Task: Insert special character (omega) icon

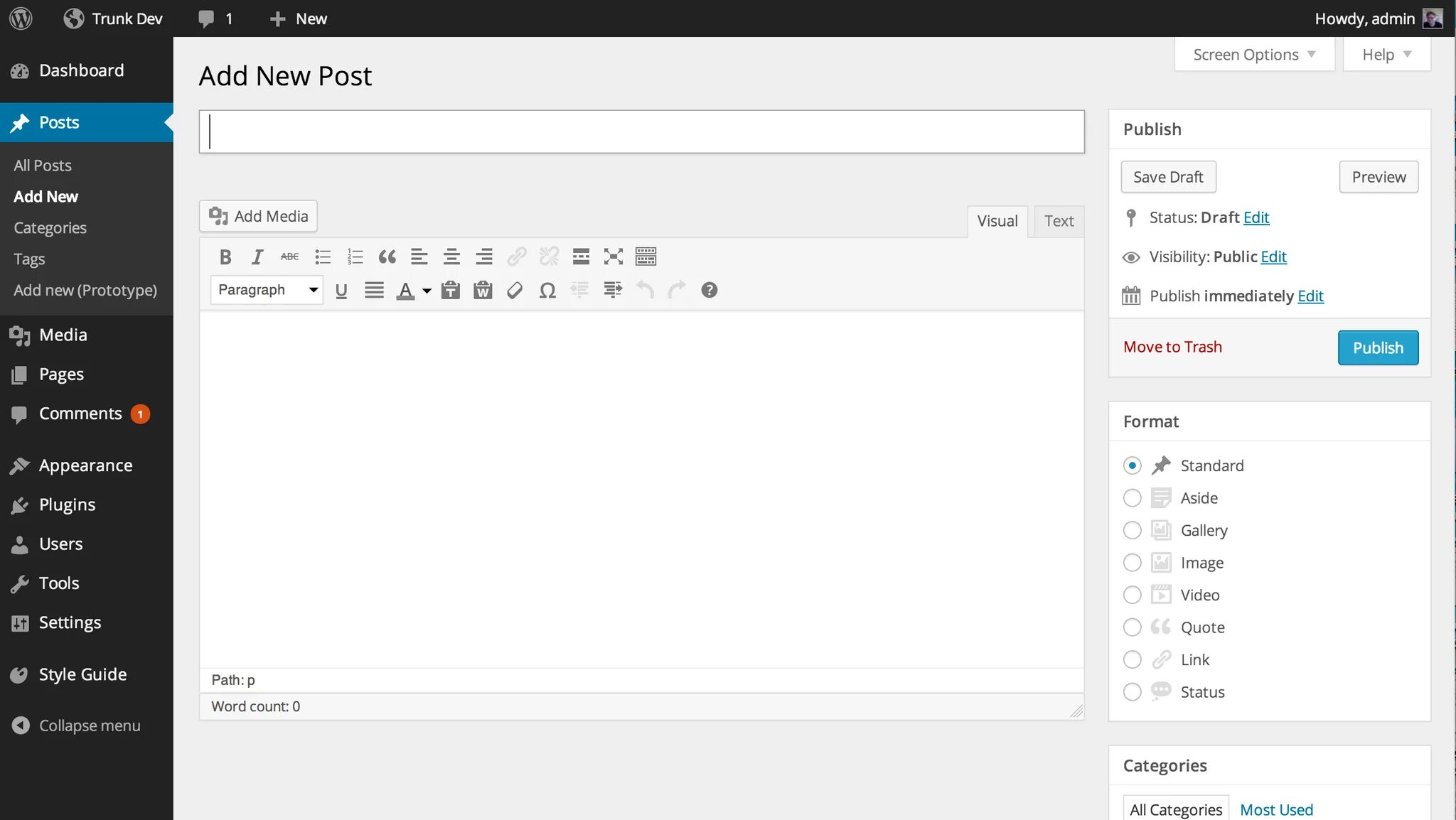Action: 547,290
